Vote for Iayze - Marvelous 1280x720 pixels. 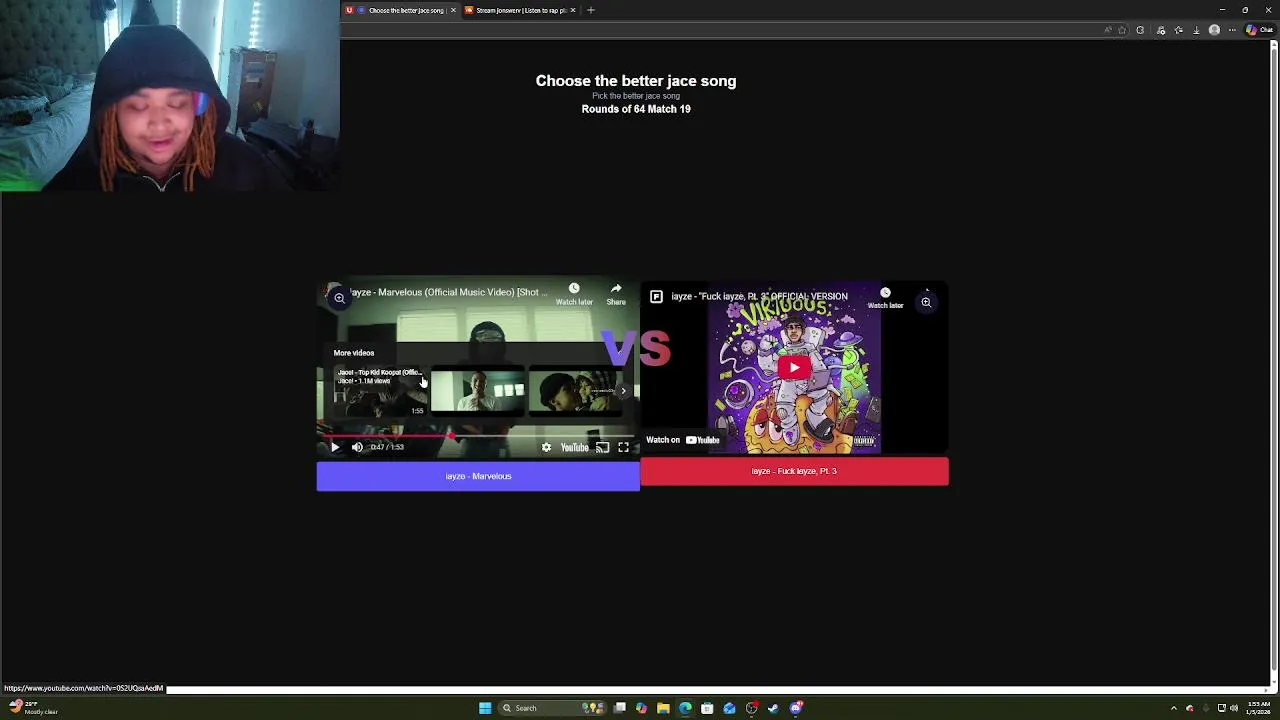point(478,476)
